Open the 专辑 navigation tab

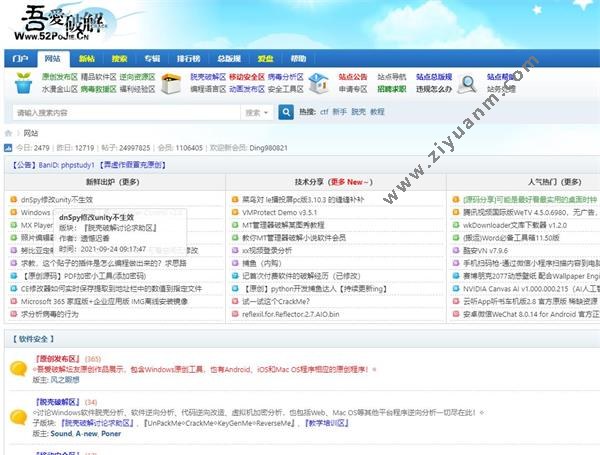tap(152, 59)
